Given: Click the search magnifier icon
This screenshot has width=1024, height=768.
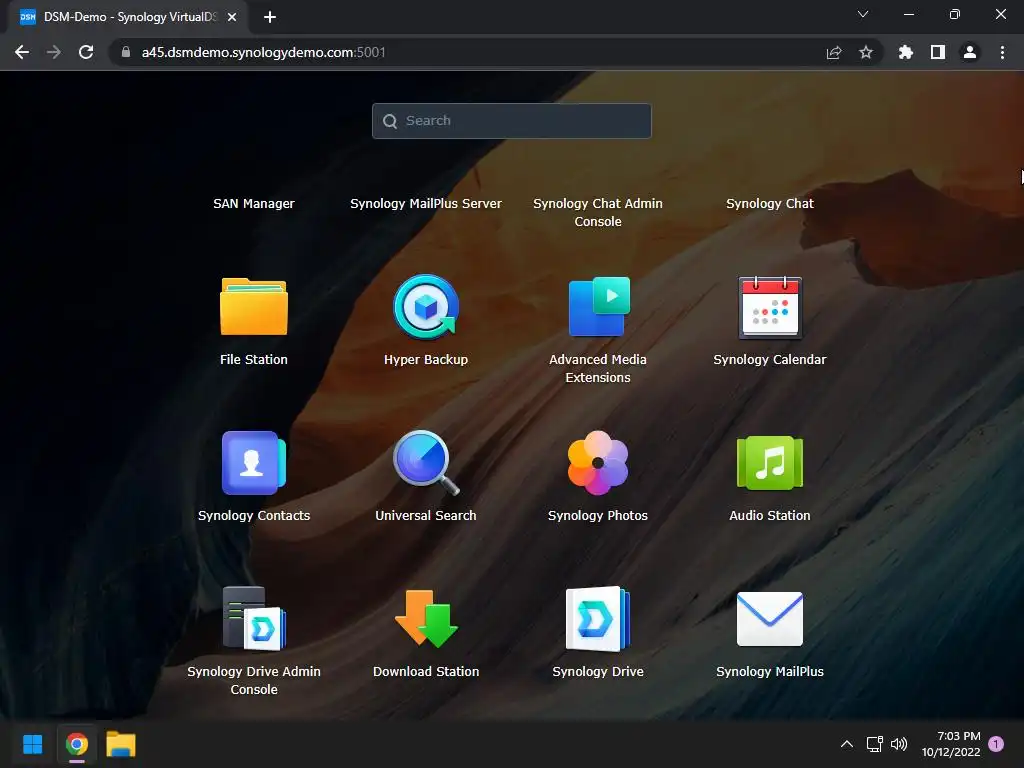Looking at the screenshot, I should pyautogui.click(x=390, y=121).
